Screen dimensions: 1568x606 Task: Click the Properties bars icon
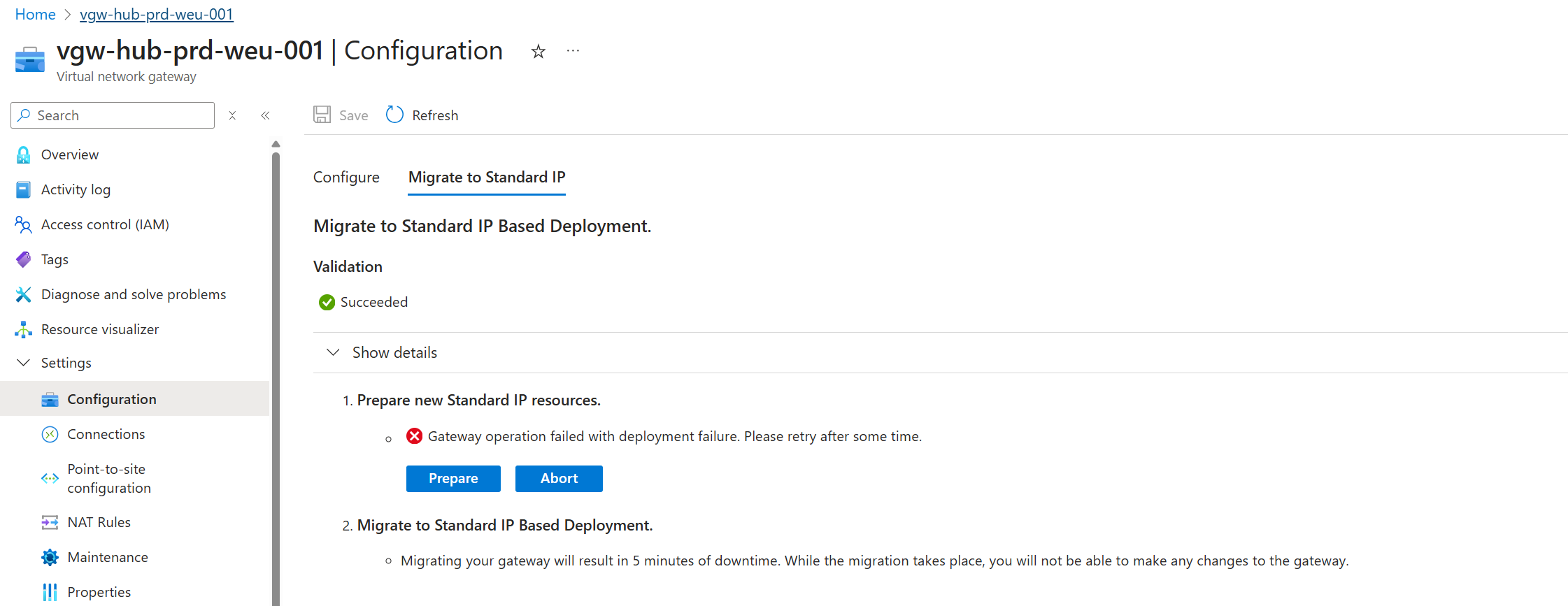click(50, 592)
